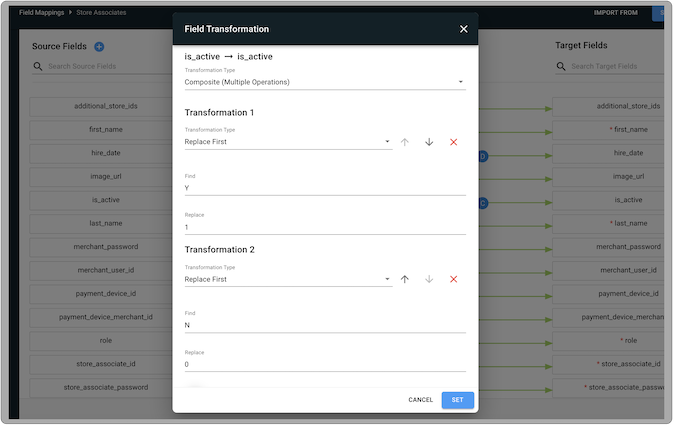Close the Field Transformation dialog

[x=463, y=29]
